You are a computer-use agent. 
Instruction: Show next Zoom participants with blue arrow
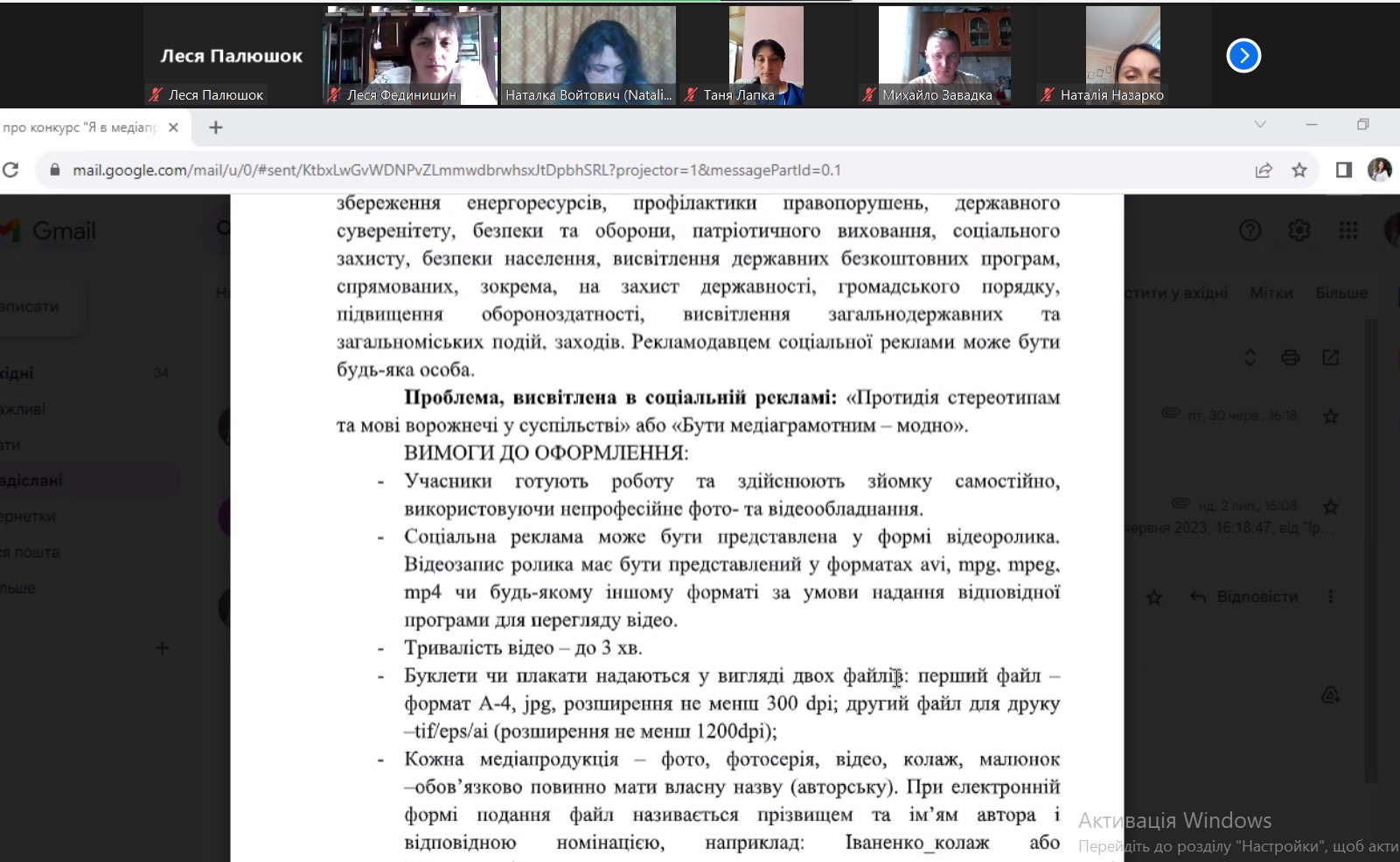click(1243, 56)
